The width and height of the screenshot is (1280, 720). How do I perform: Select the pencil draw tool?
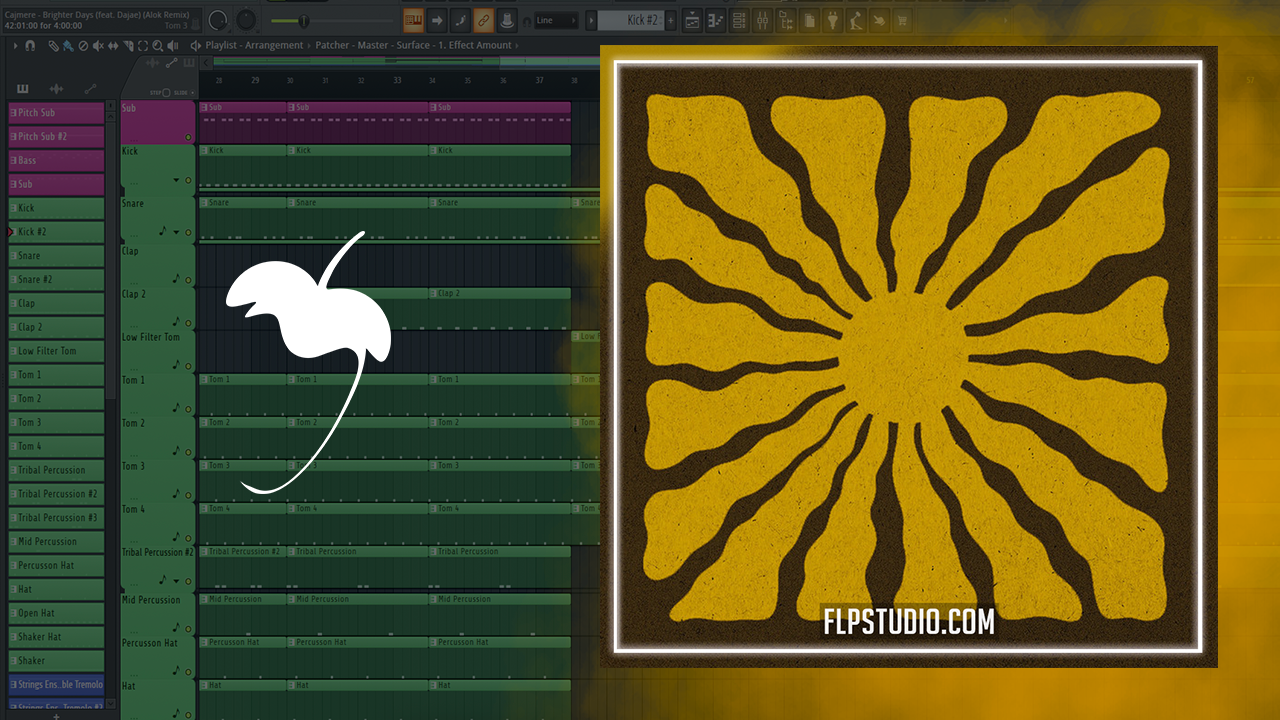(x=54, y=45)
